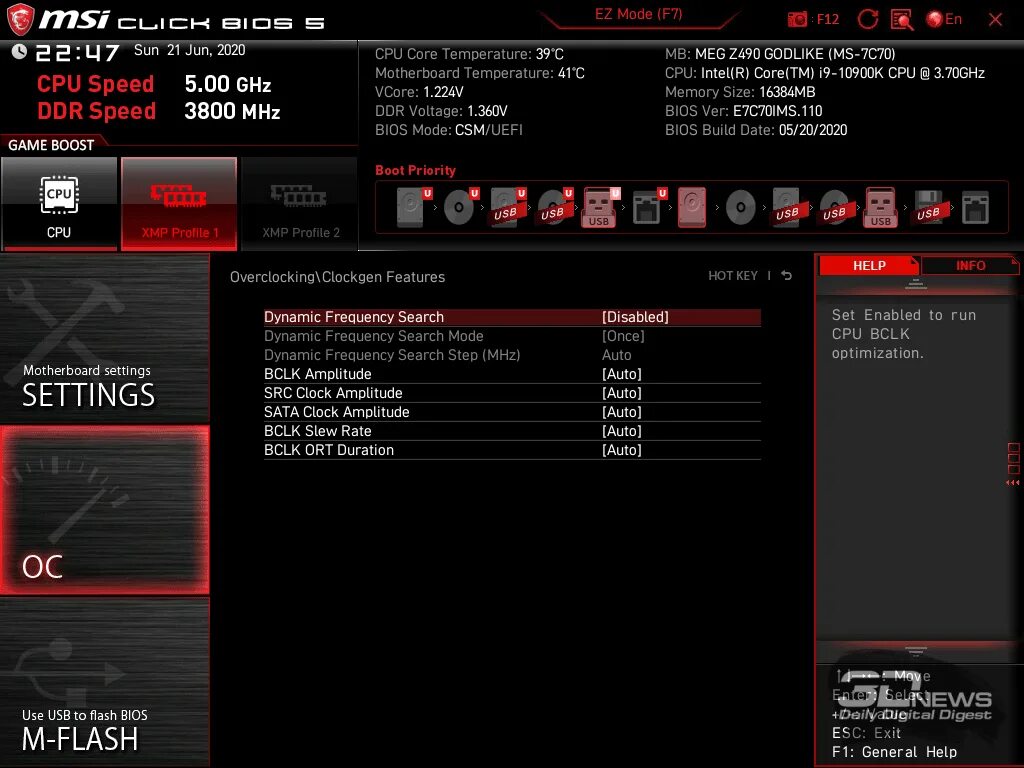Click the triple arrow marker on right edge
This screenshot has height=768, width=1024.
(1013, 483)
